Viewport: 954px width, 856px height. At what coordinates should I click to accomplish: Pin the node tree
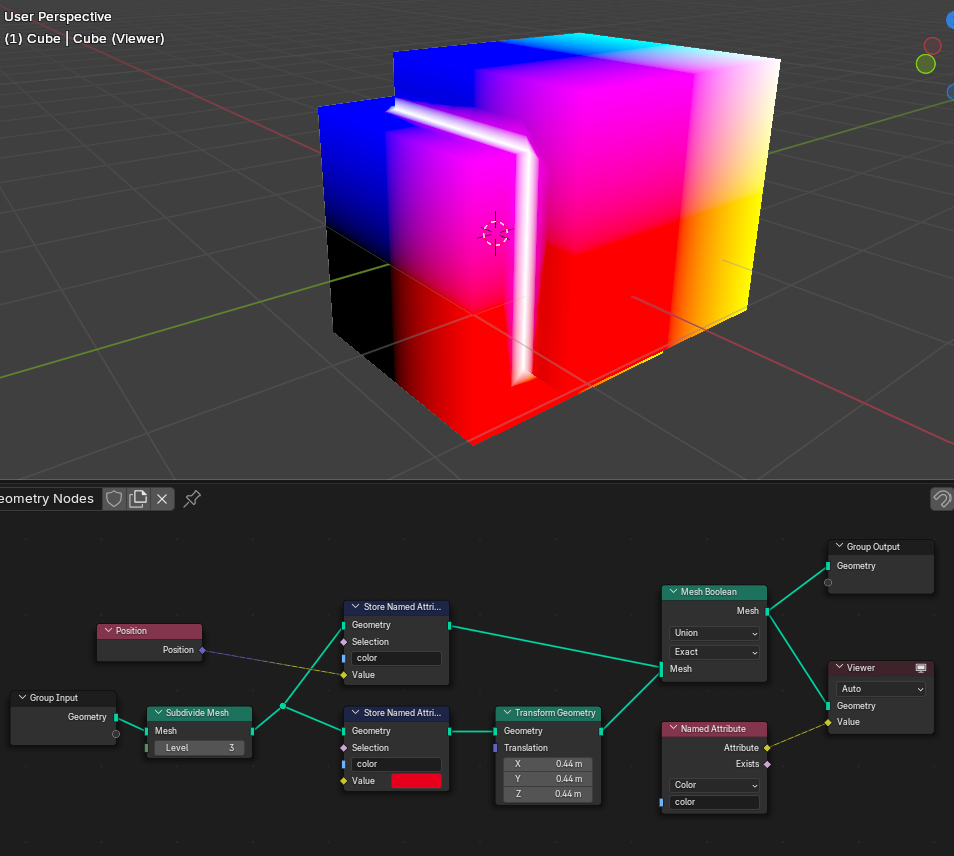[192, 499]
